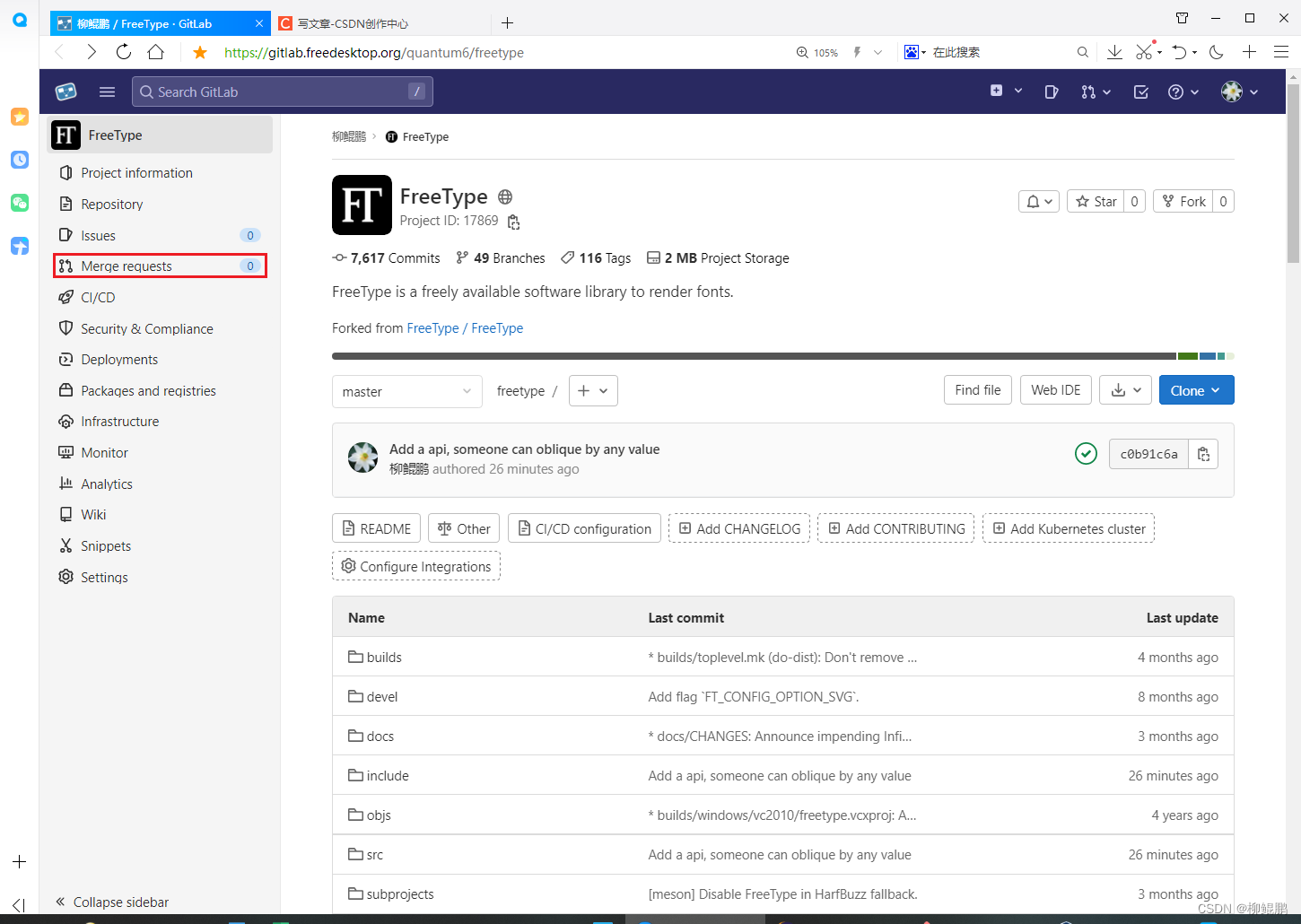Click Add Kubernetes cluster button
1301x924 pixels.
coord(1069,528)
